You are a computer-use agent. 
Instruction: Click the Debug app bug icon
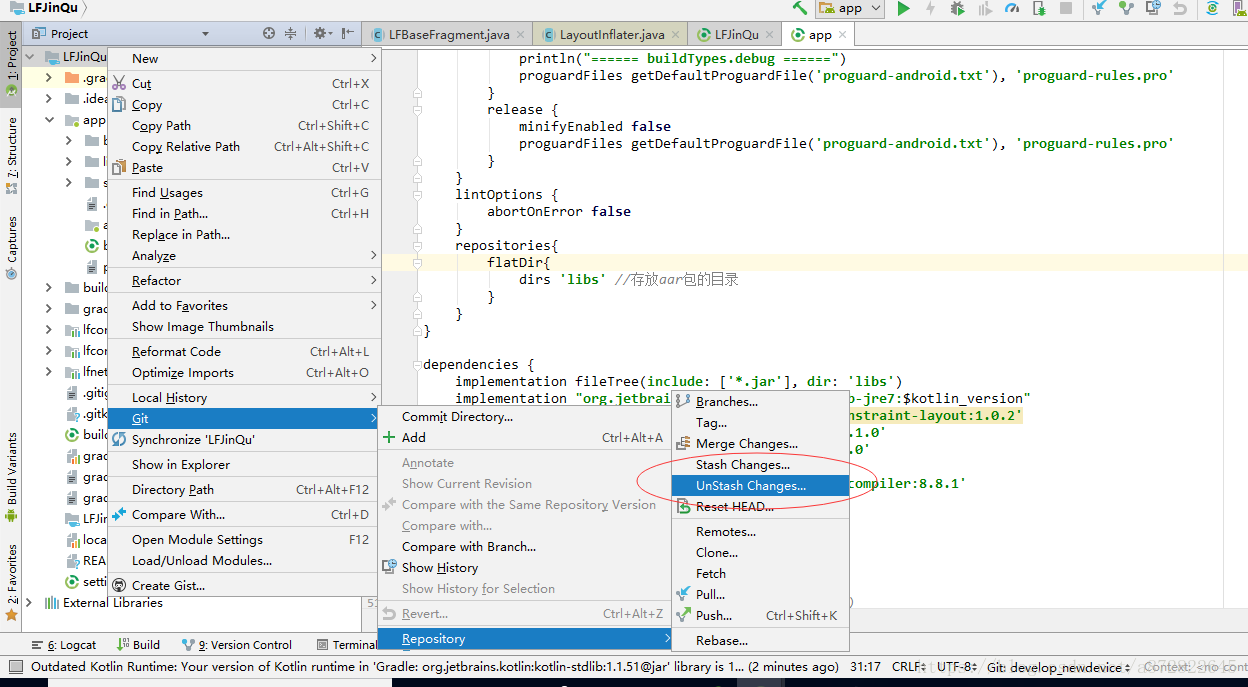pyautogui.click(x=958, y=8)
